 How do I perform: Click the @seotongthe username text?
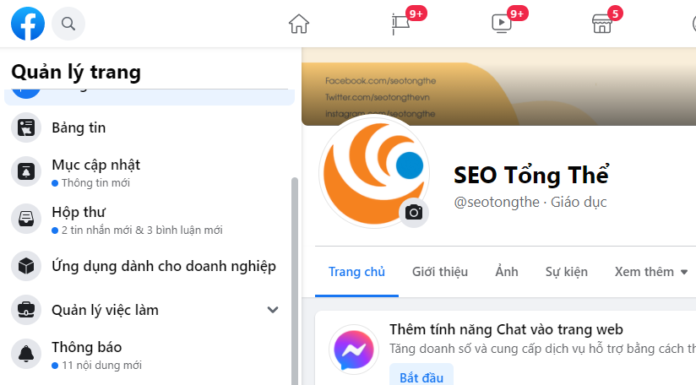click(497, 202)
